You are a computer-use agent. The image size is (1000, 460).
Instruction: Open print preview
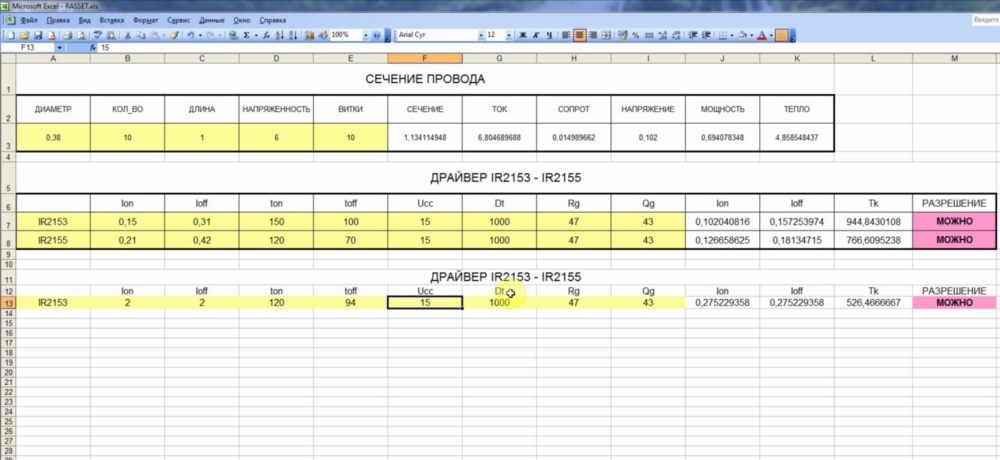pos(81,35)
